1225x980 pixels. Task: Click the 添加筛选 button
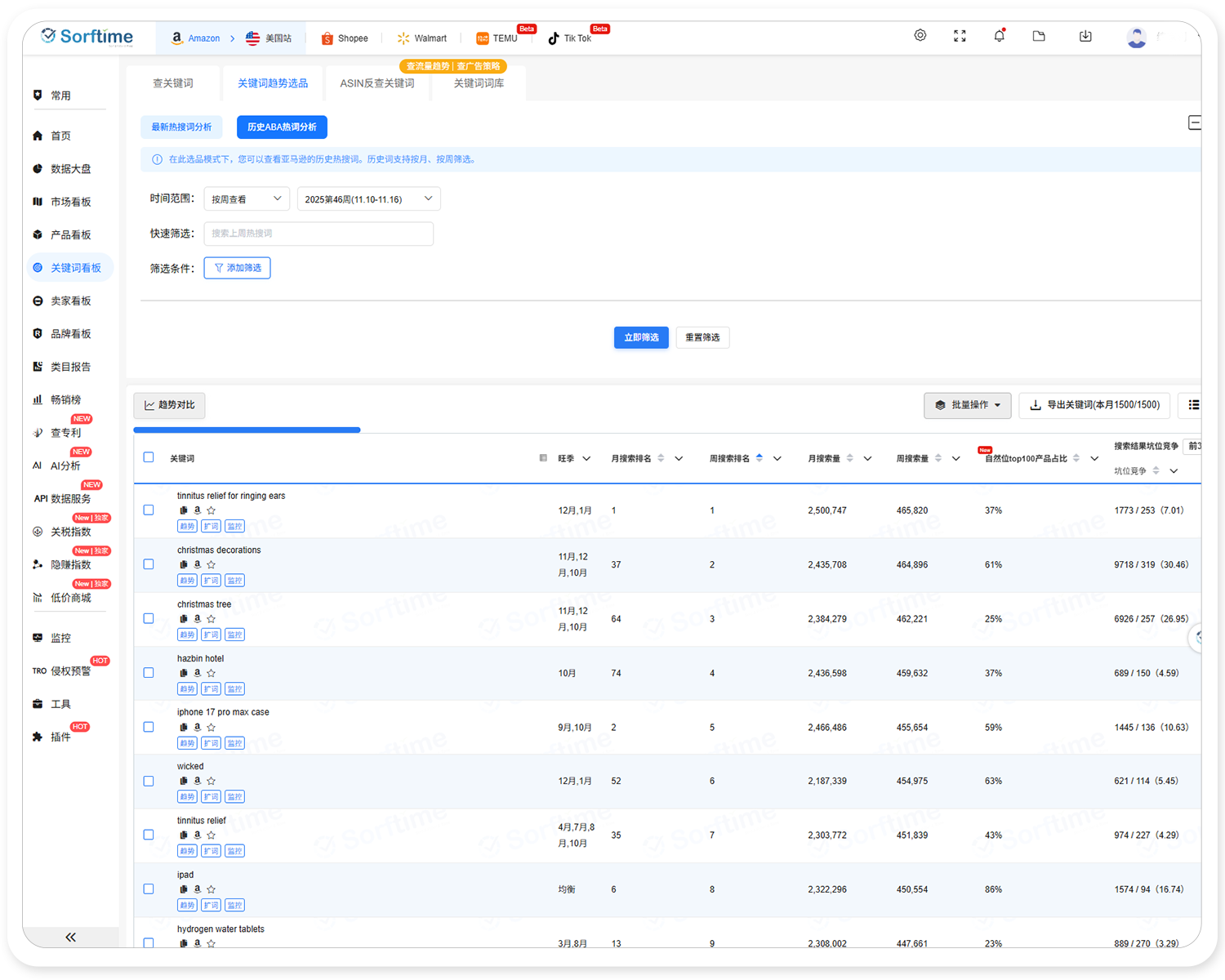pos(237,268)
